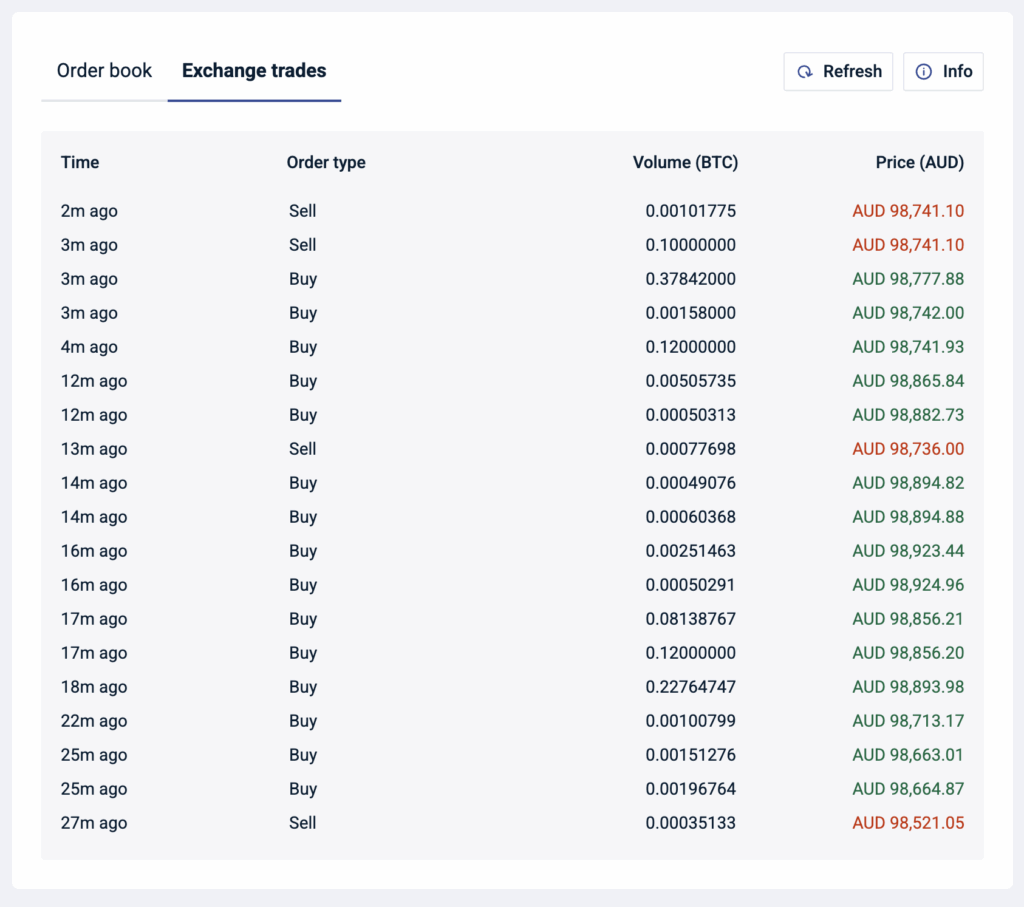Click the info circle icon
The width and height of the screenshot is (1024, 907).
coord(923,71)
